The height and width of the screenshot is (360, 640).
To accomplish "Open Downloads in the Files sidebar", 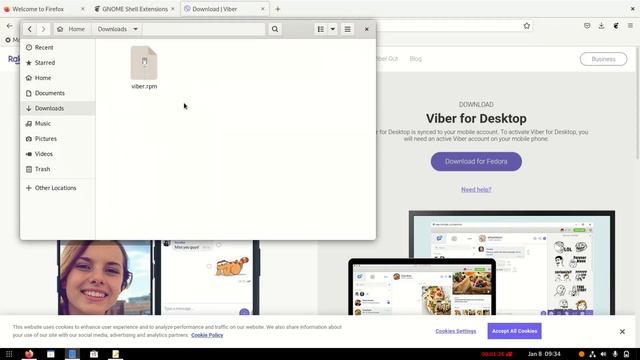I will [x=58, y=108].
